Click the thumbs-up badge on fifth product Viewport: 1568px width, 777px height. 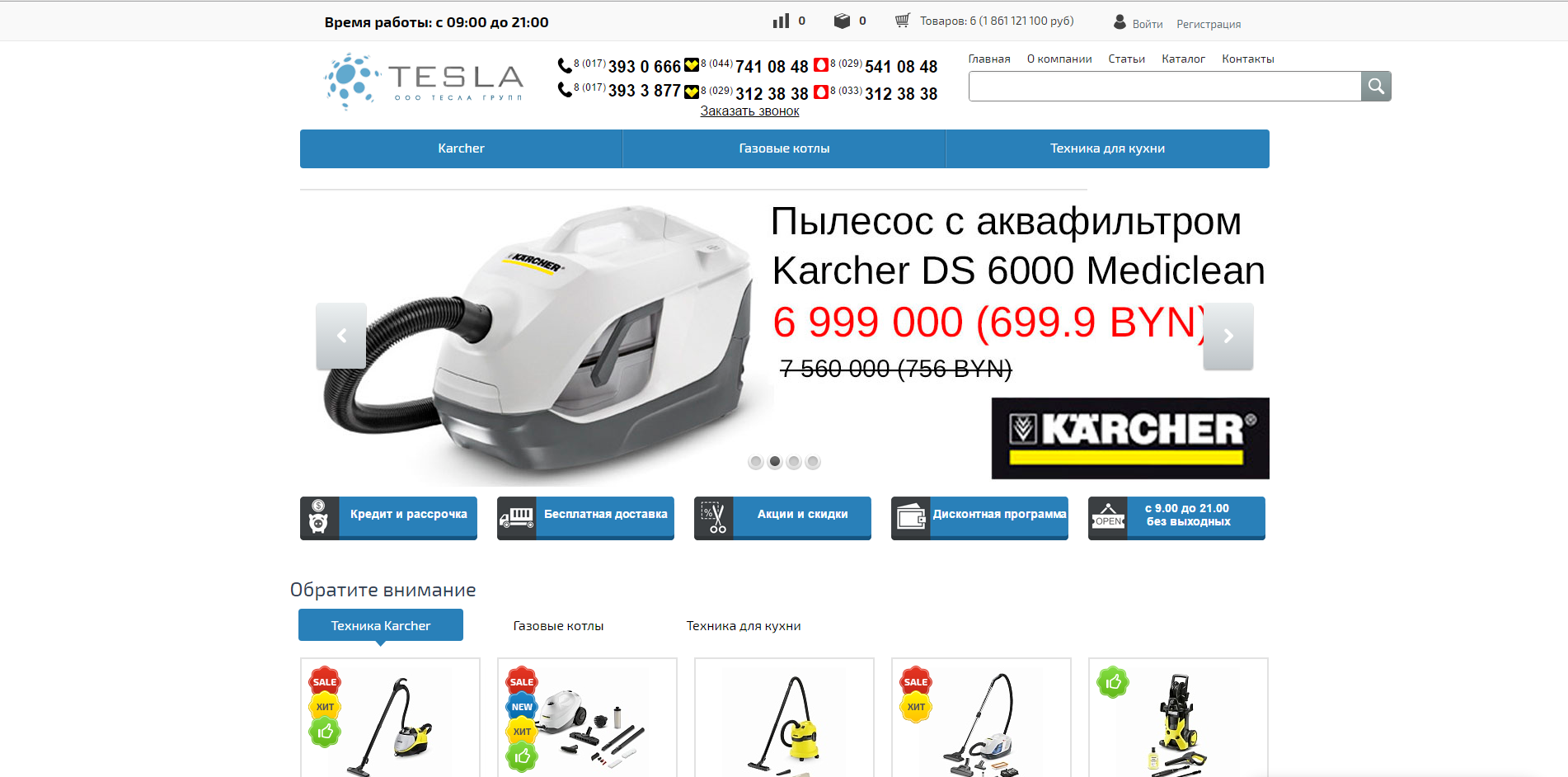(1113, 682)
